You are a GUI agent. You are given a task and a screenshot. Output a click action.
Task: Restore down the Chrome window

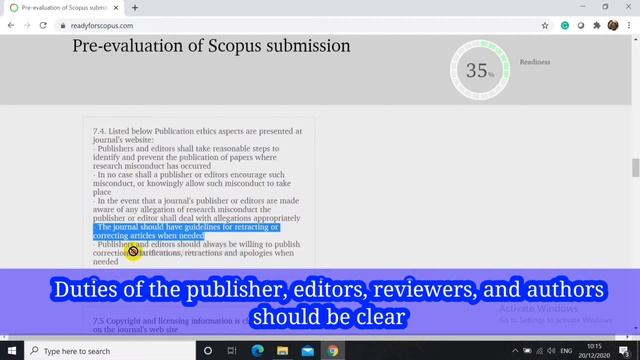coord(605,7)
